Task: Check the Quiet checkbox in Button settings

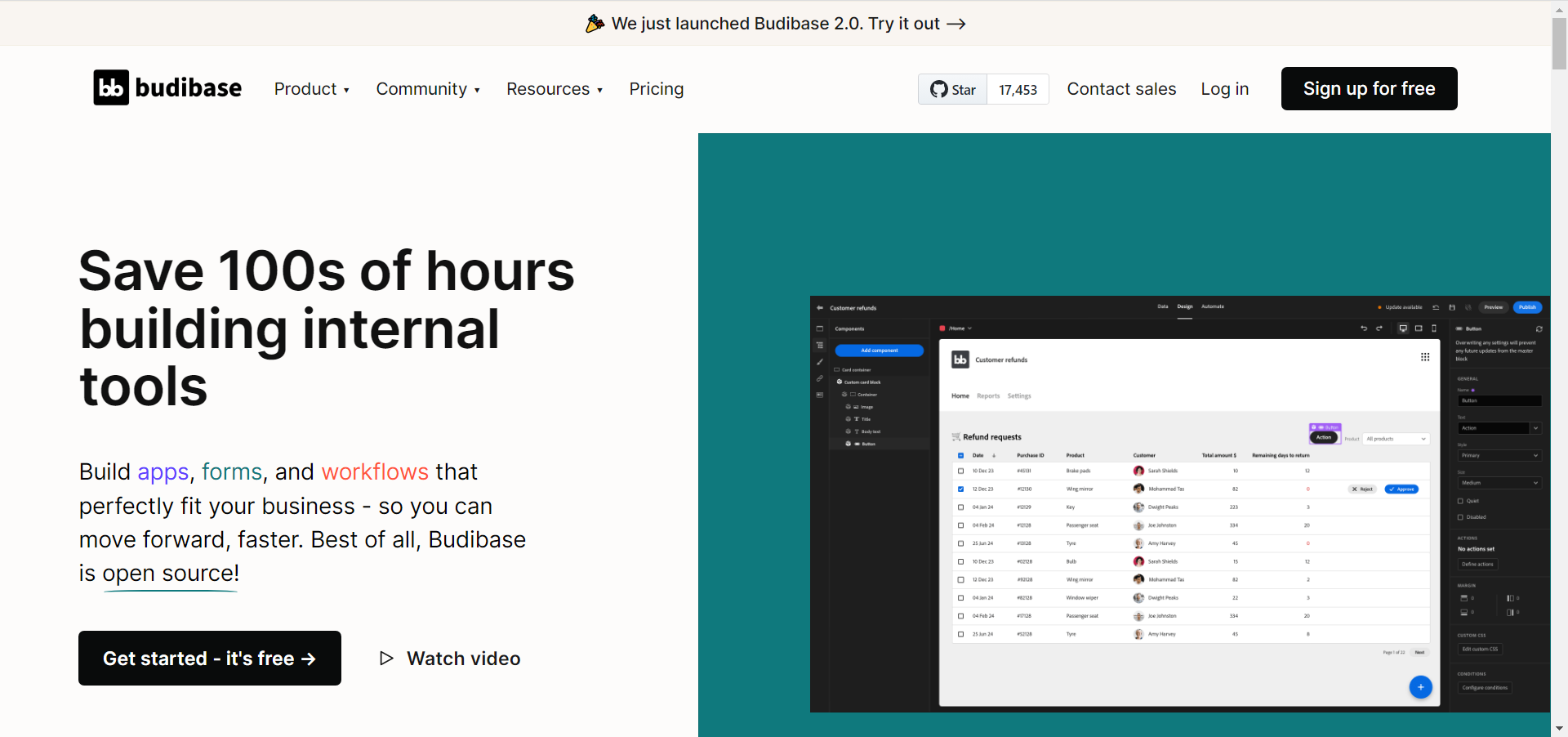Action: (1460, 501)
